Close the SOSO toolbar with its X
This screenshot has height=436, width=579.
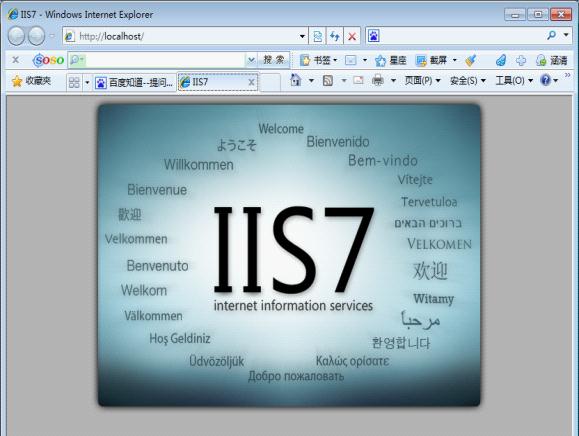[x=16, y=60]
